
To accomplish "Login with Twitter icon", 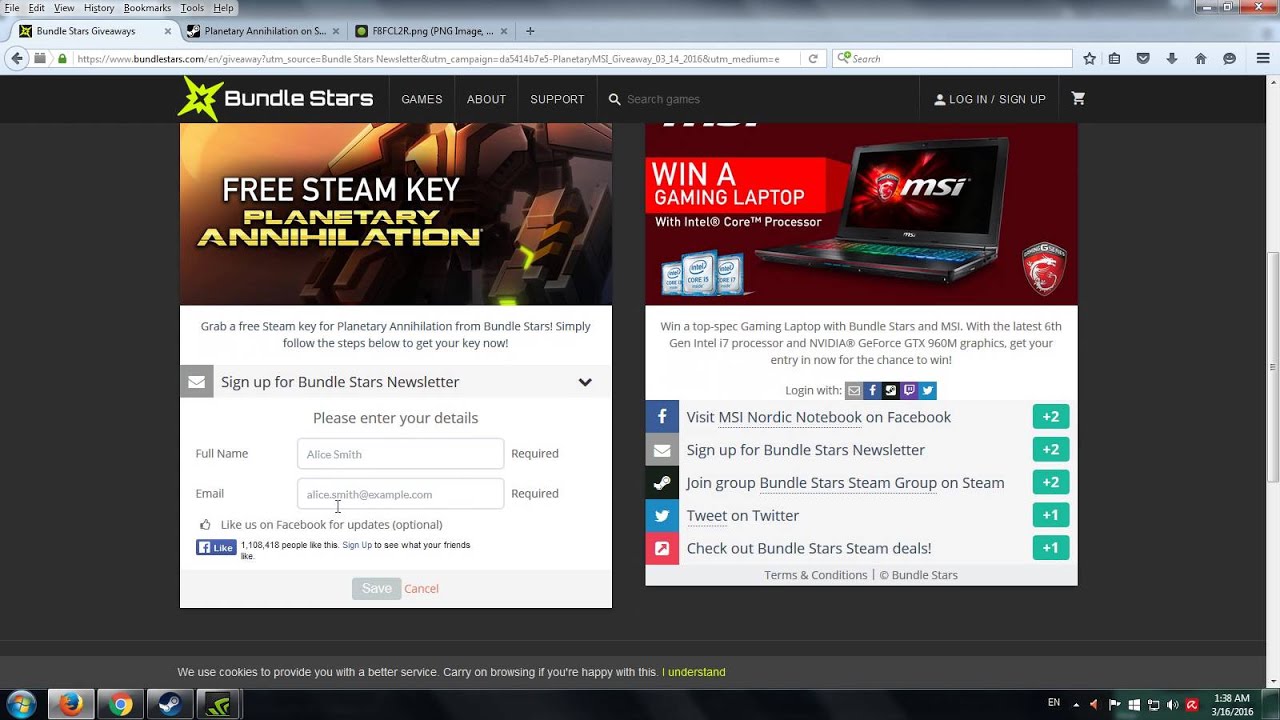I will pyautogui.click(x=928, y=391).
